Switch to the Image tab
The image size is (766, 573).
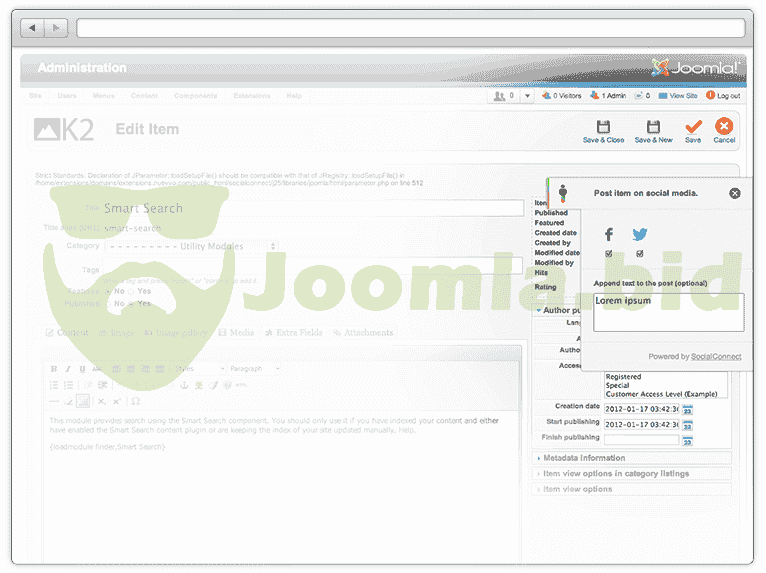(116, 333)
